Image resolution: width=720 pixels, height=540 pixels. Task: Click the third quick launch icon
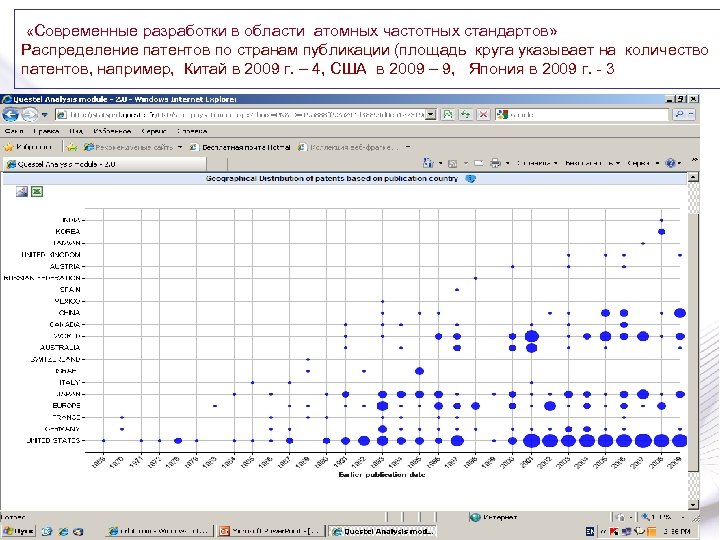click(79, 532)
